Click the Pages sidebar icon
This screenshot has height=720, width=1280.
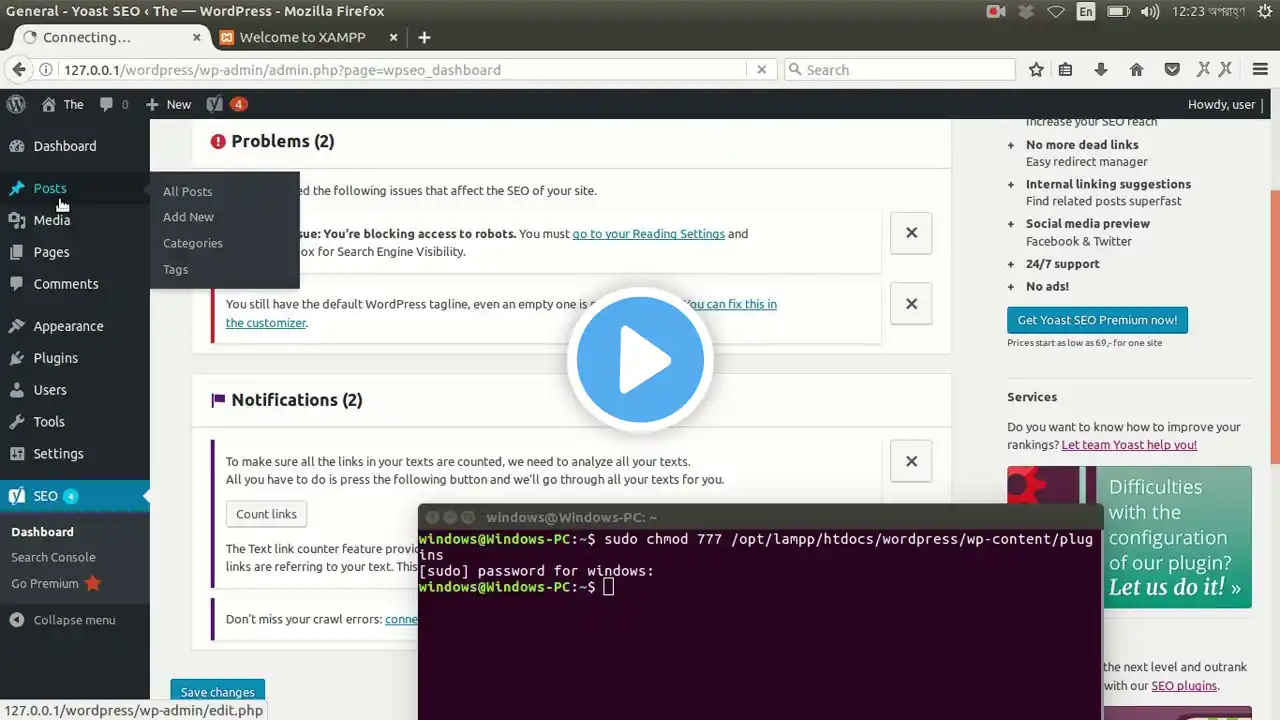click(x=16, y=252)
